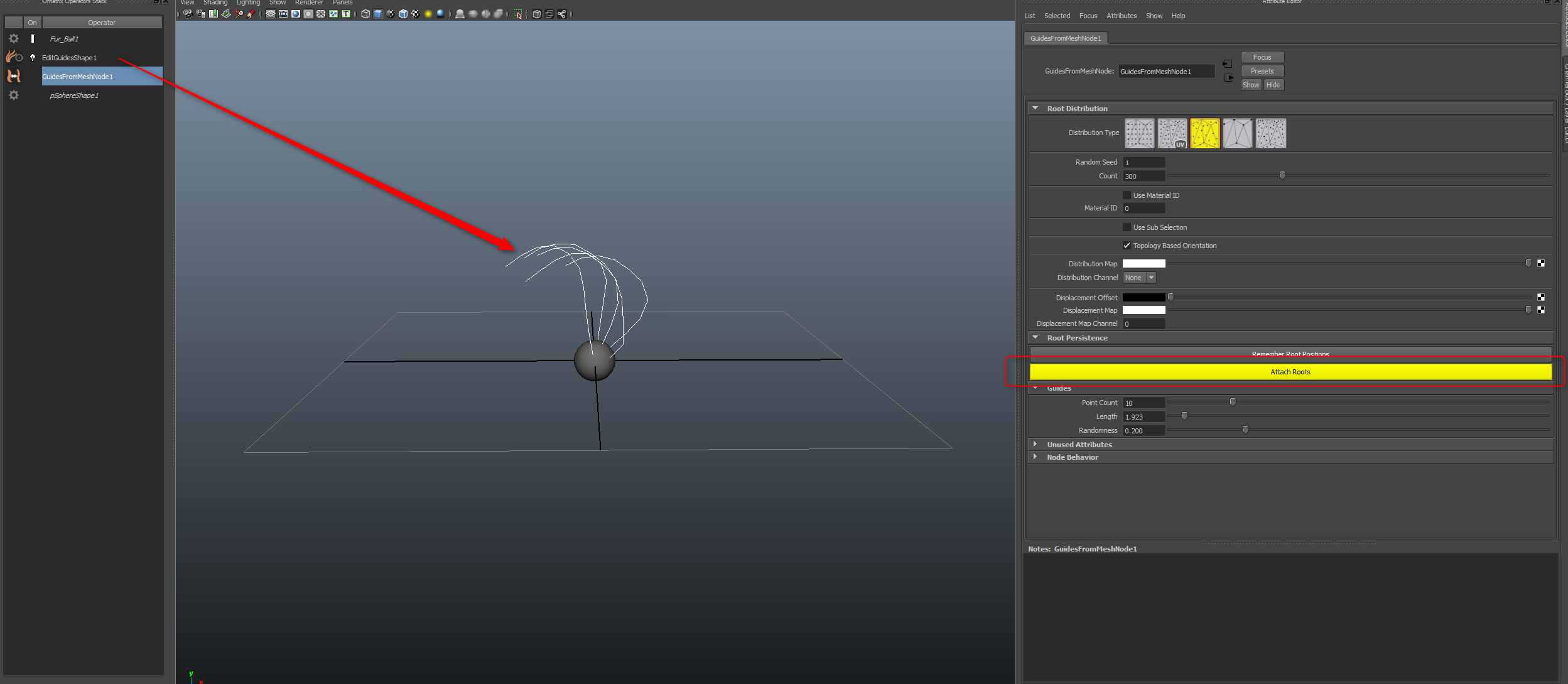Open the Renderer menu in viewport
This screenshot has width=1568, height=684.
(309, 3)
